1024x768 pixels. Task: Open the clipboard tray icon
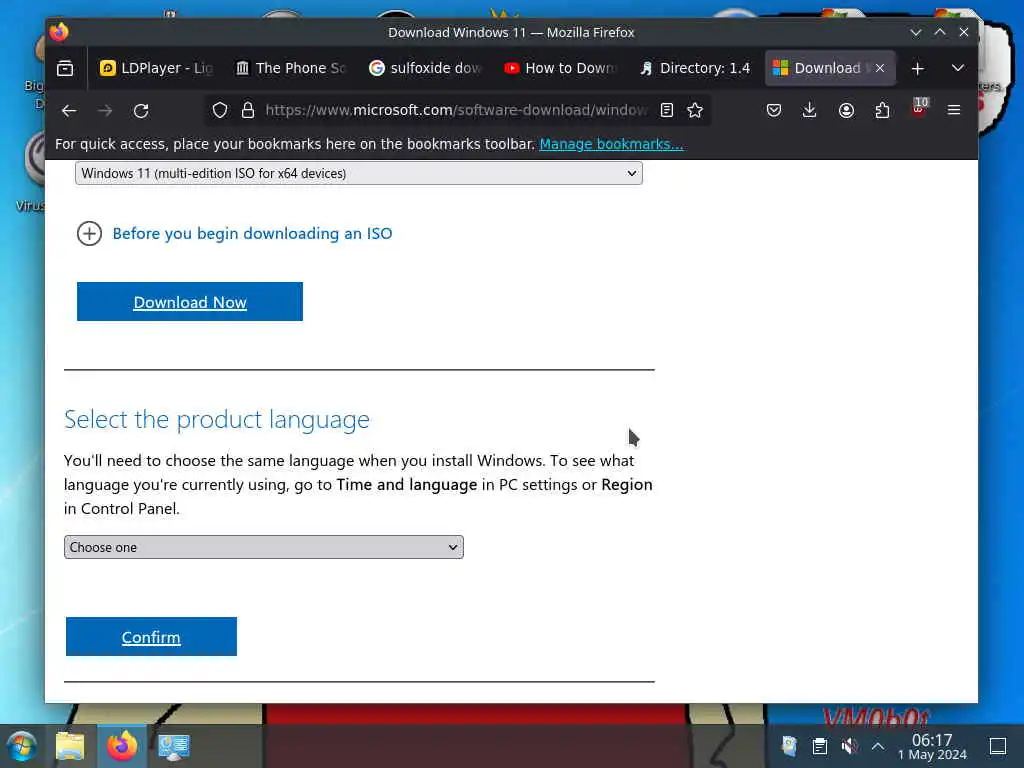820,746
